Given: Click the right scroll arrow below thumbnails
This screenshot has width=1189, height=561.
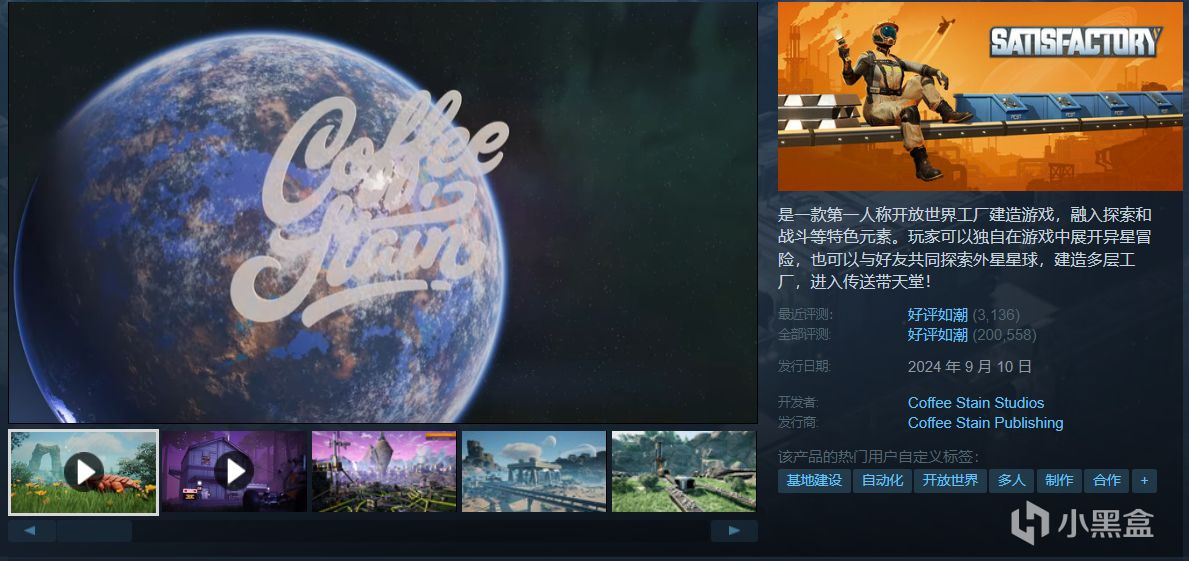Looking at the screenshot, I should coord(734,531).
